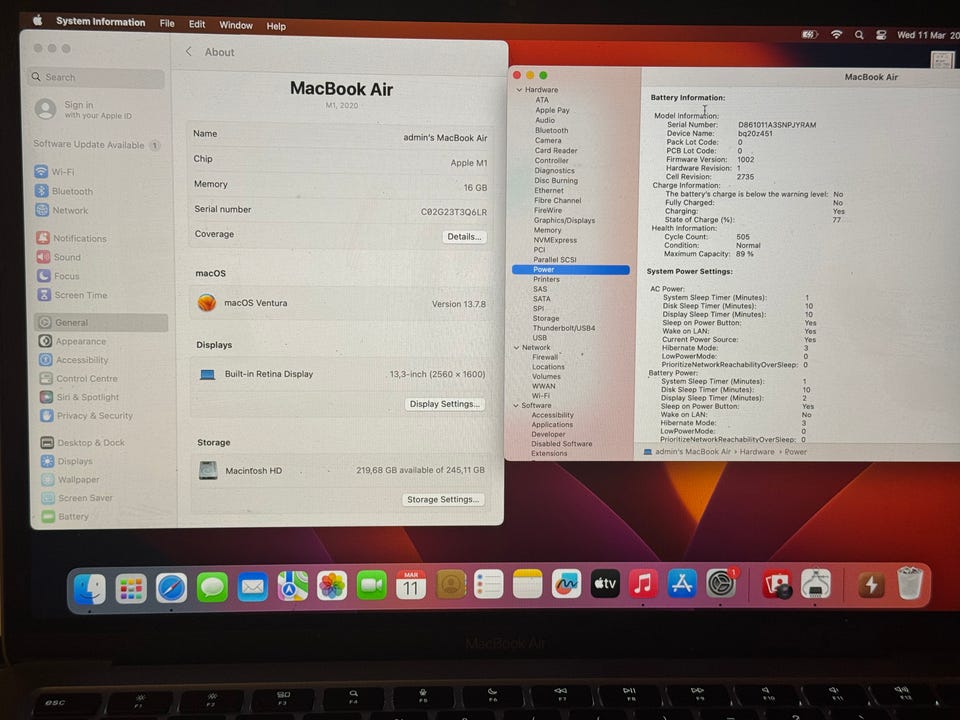Image resolution: width=960 pixels, height=720 pixels.
Task: Open Control Centre icon in menu bar
Action: click(x=881, y=35)
